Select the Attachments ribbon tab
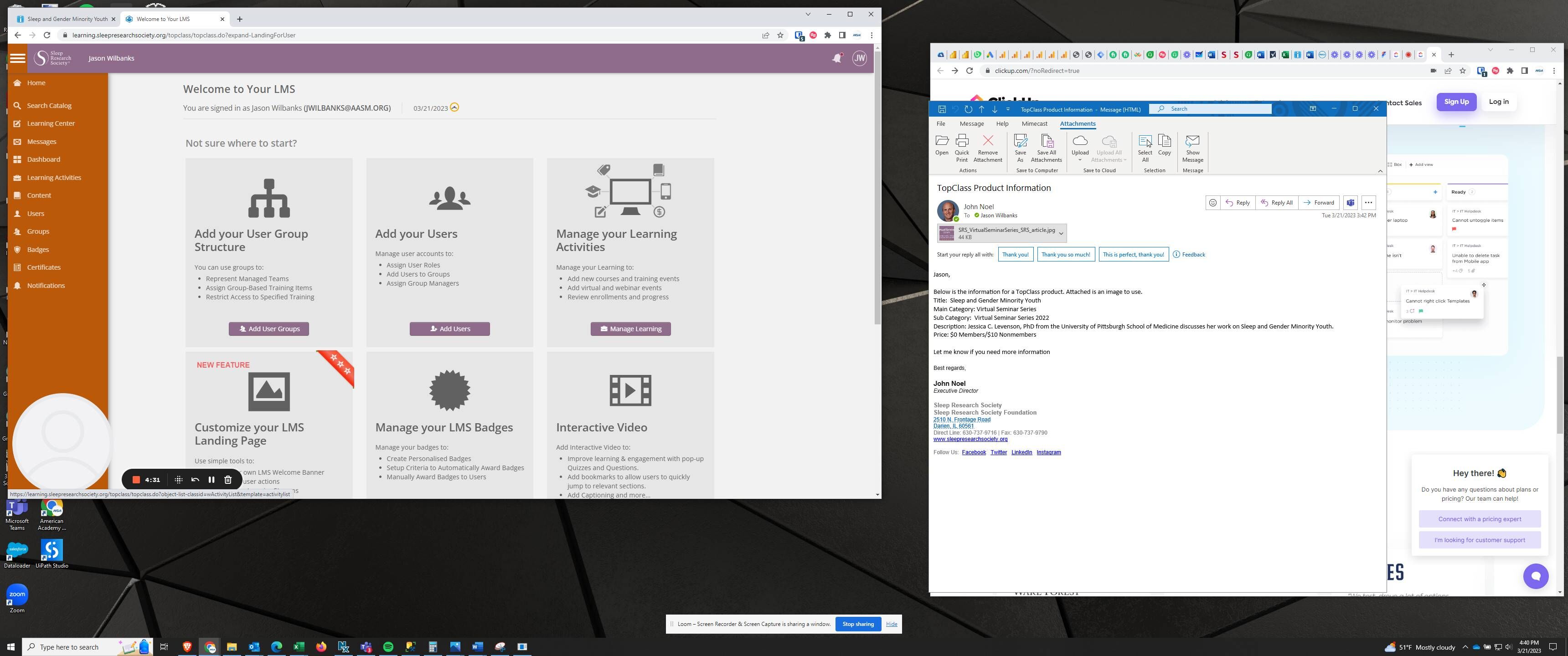Viewport: 1568px width, 656px height. click(x=1078, y=123)
